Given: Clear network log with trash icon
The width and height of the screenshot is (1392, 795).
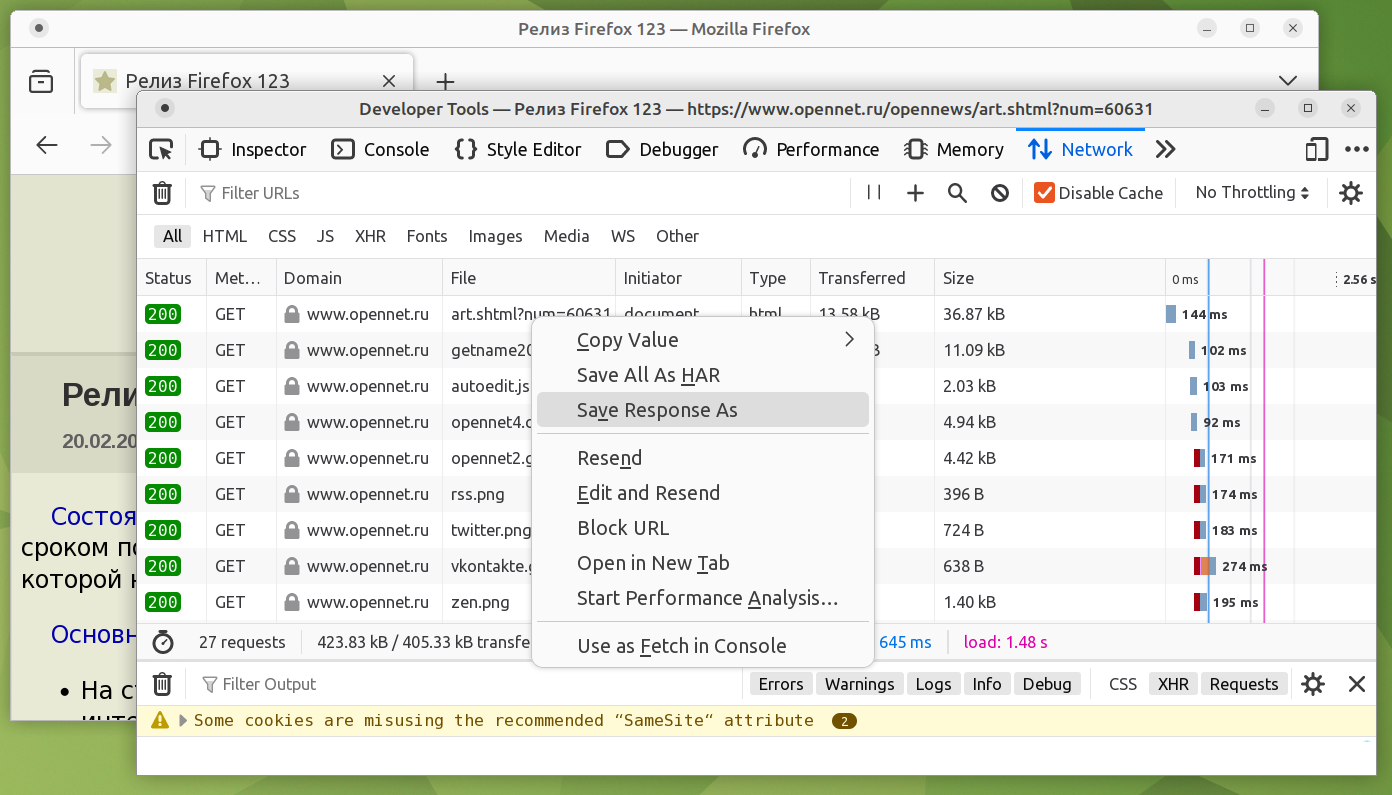Looking at the screenshot, I should click(162, 193).
